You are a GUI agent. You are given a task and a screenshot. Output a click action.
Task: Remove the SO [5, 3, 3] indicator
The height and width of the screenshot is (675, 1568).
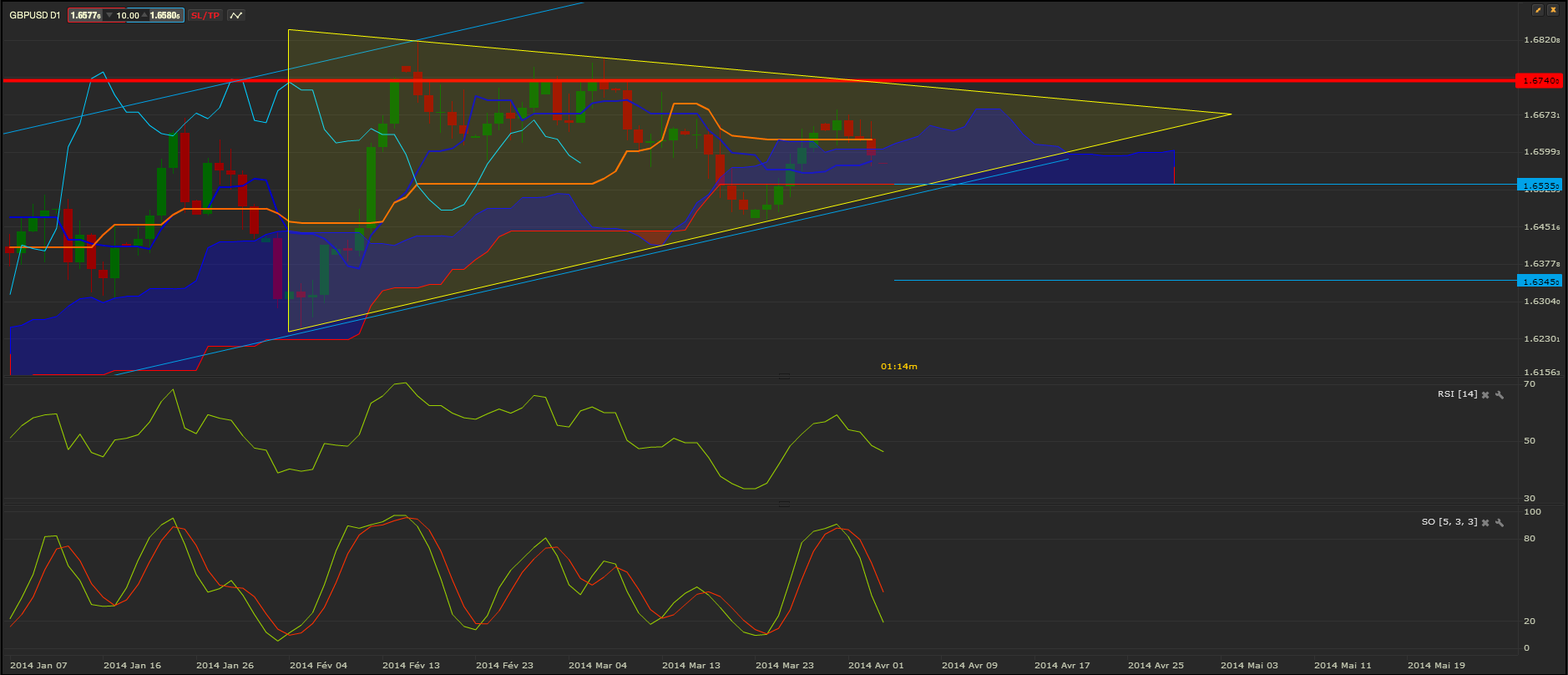[x=1485, y=522]
